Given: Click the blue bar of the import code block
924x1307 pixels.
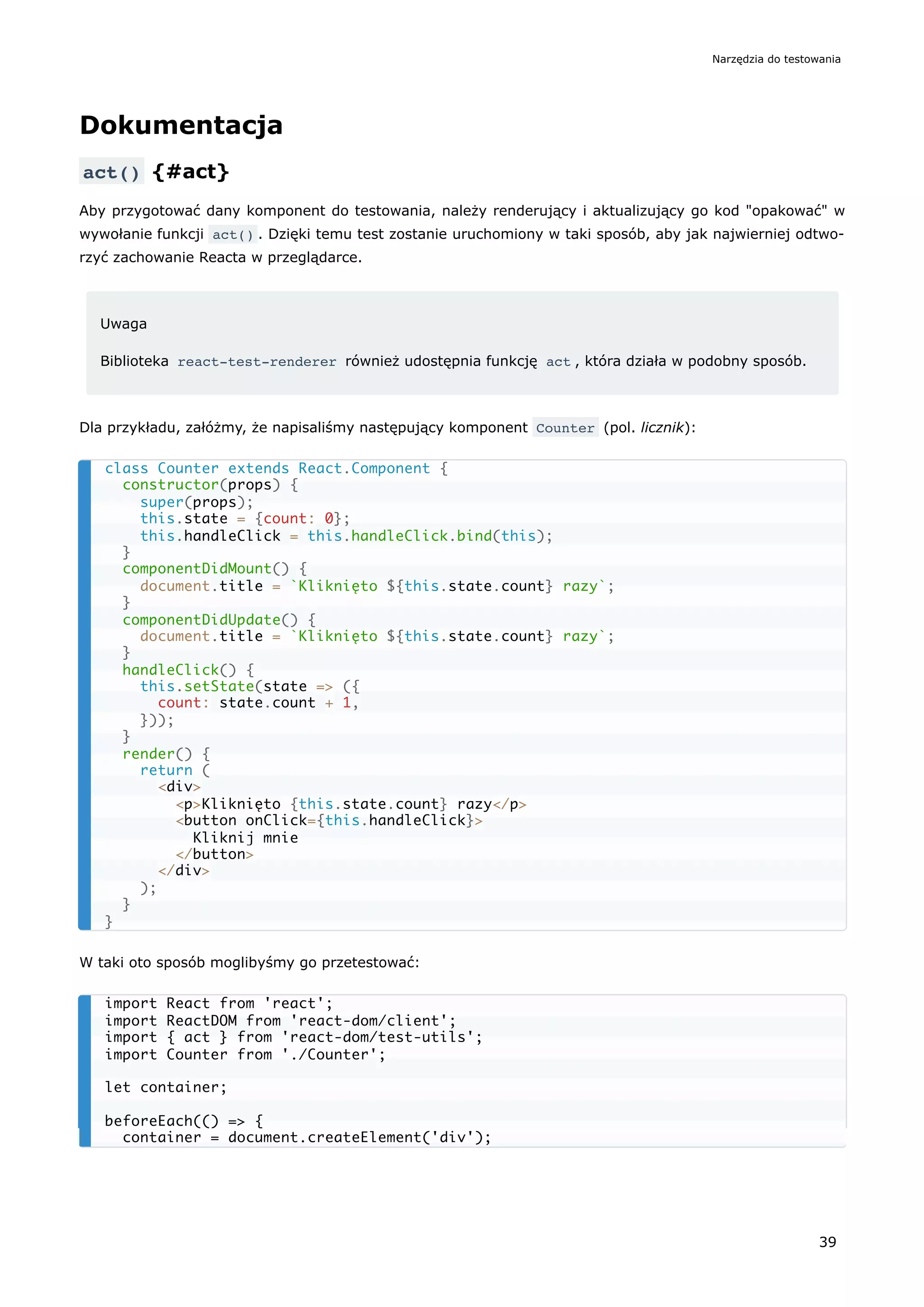Looking at the screenshot, I should (x=85, y=1070).
